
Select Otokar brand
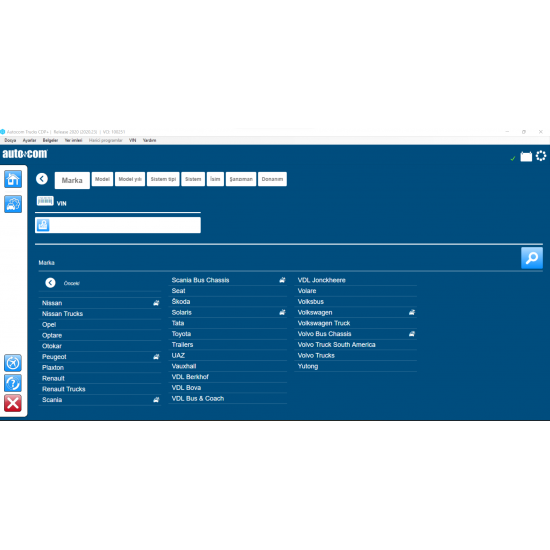100,346
